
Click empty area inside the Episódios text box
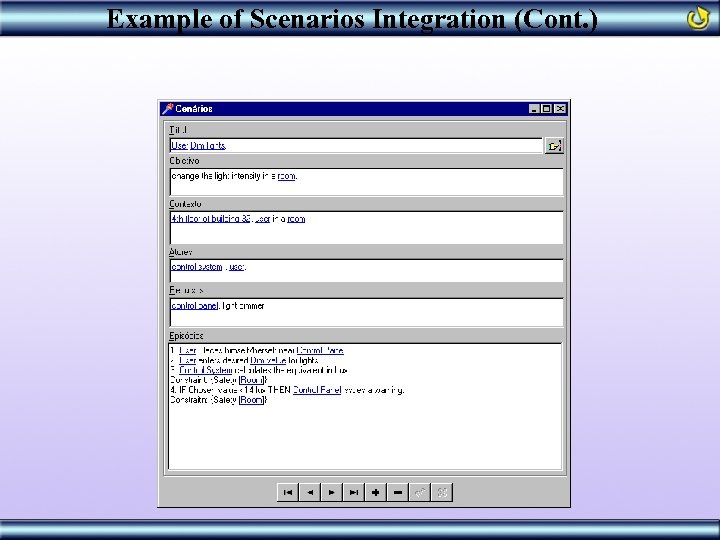point(365,436)
